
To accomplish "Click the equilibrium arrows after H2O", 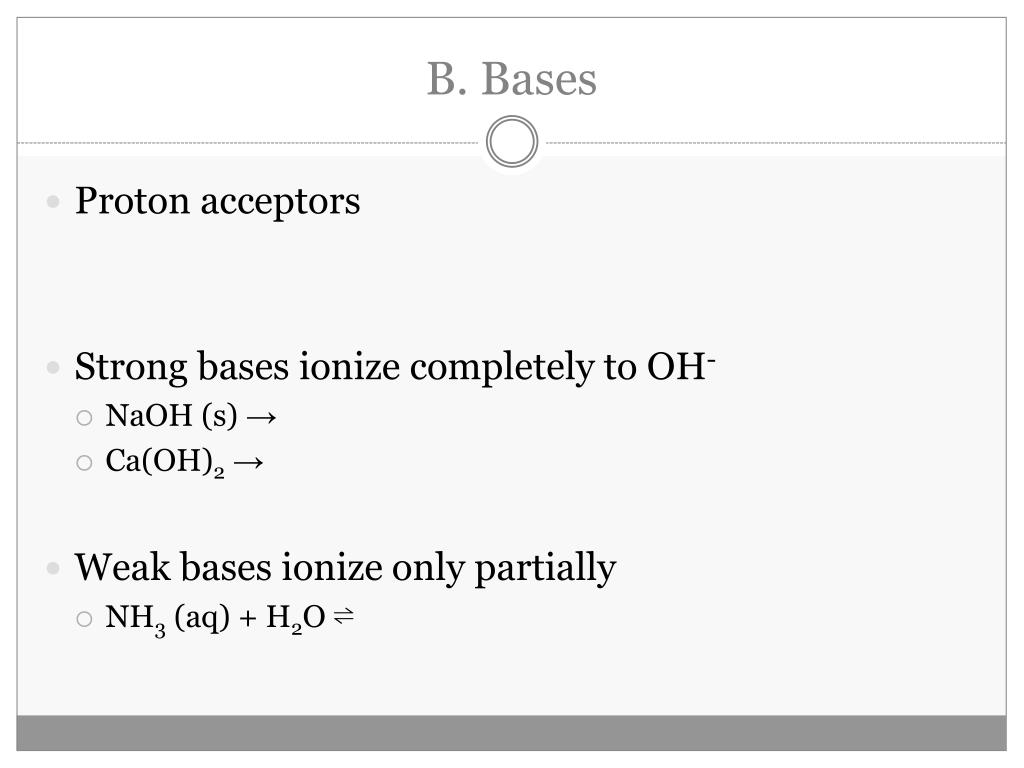I will coord(344,615).
